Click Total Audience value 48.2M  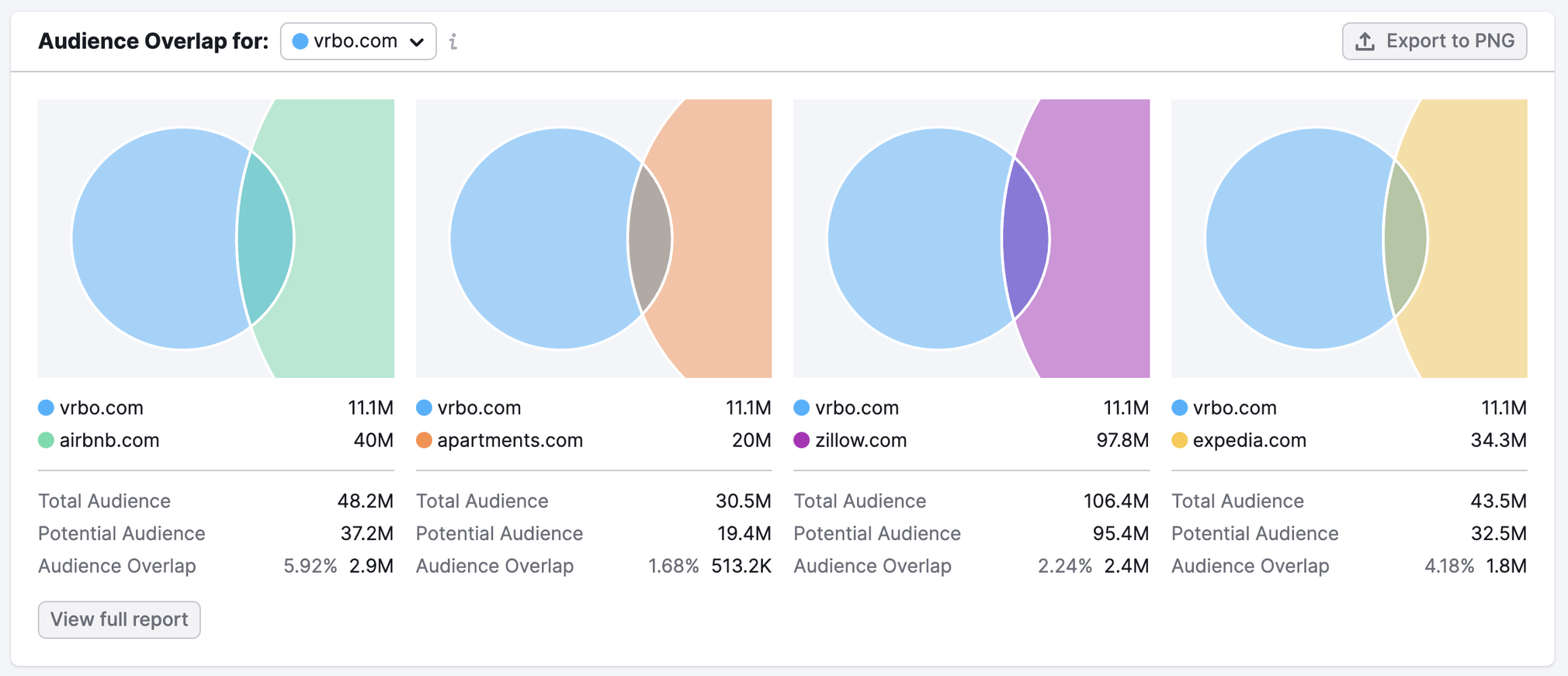[366, 501]
